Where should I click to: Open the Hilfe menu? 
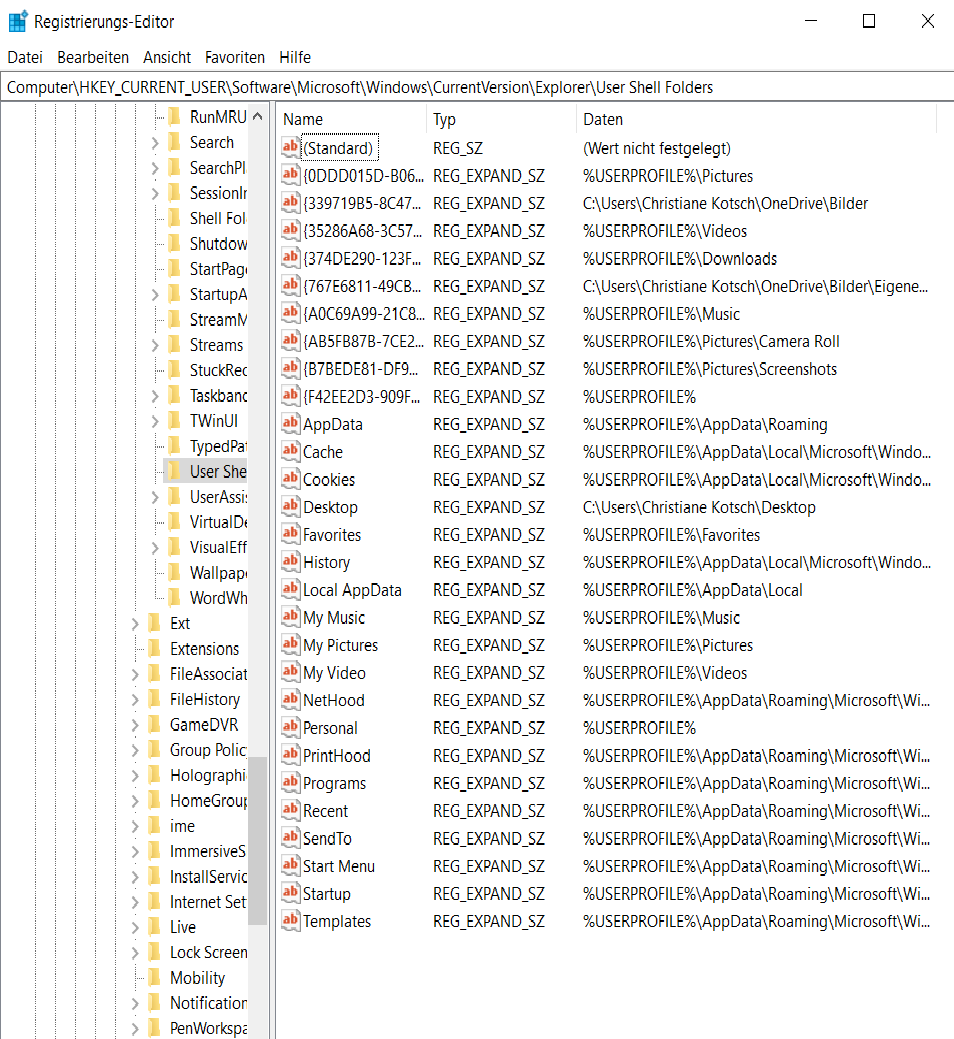click(295, 58)
